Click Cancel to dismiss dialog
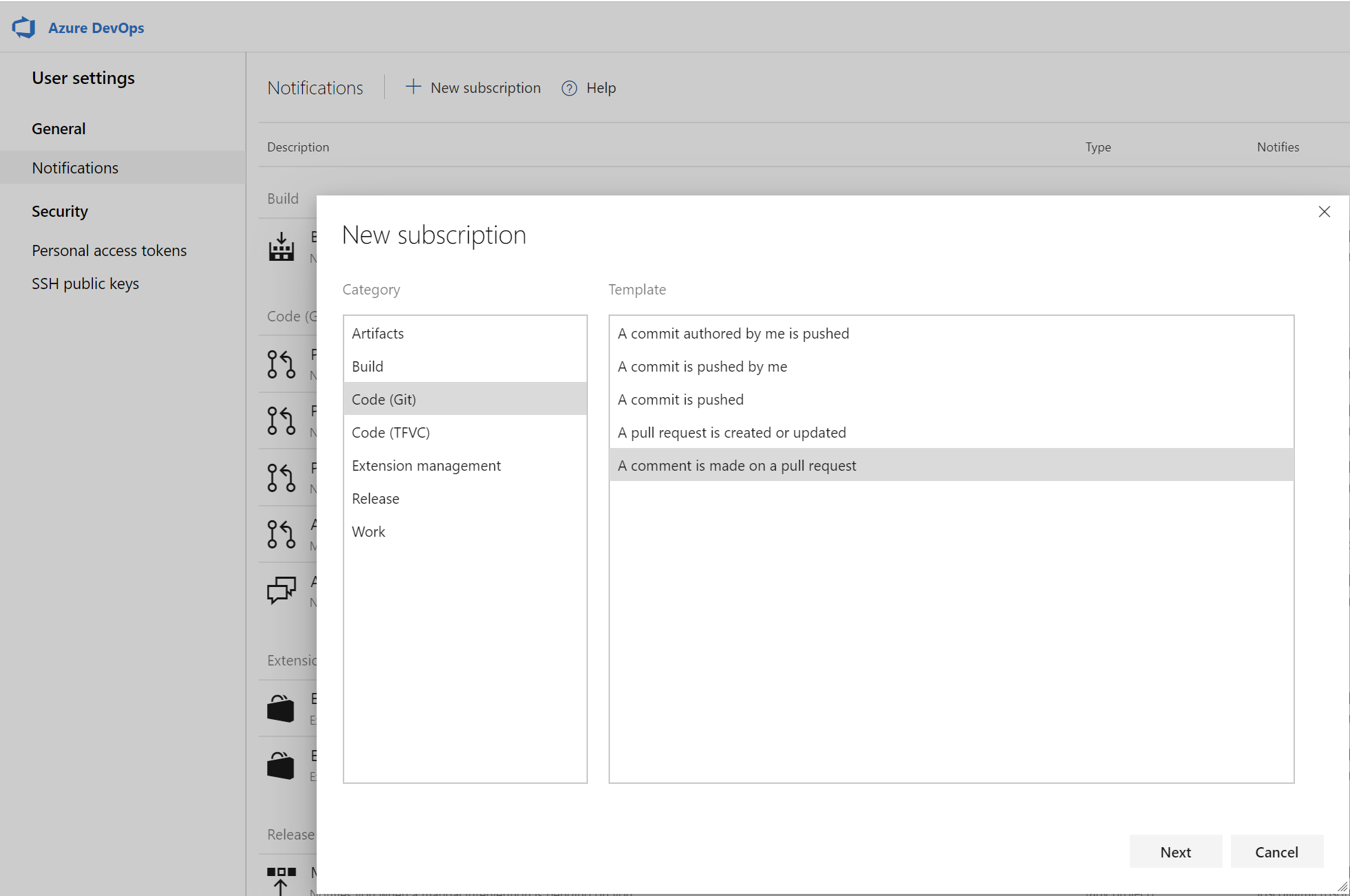This screenshot has height=896, width=1350. tap(1278, 852)
